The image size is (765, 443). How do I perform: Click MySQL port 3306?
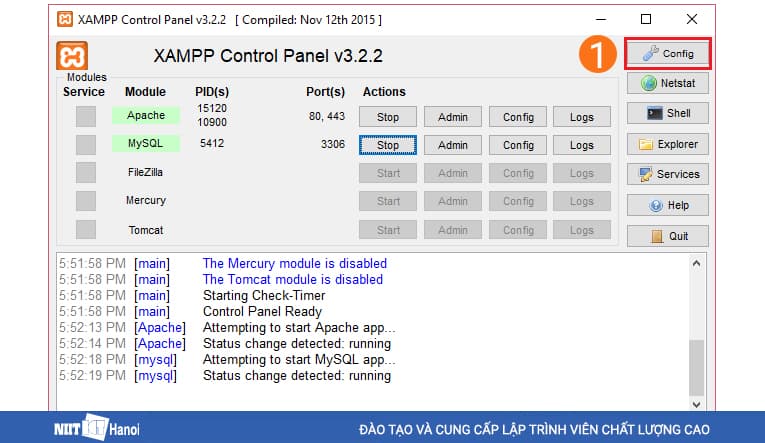333,144
